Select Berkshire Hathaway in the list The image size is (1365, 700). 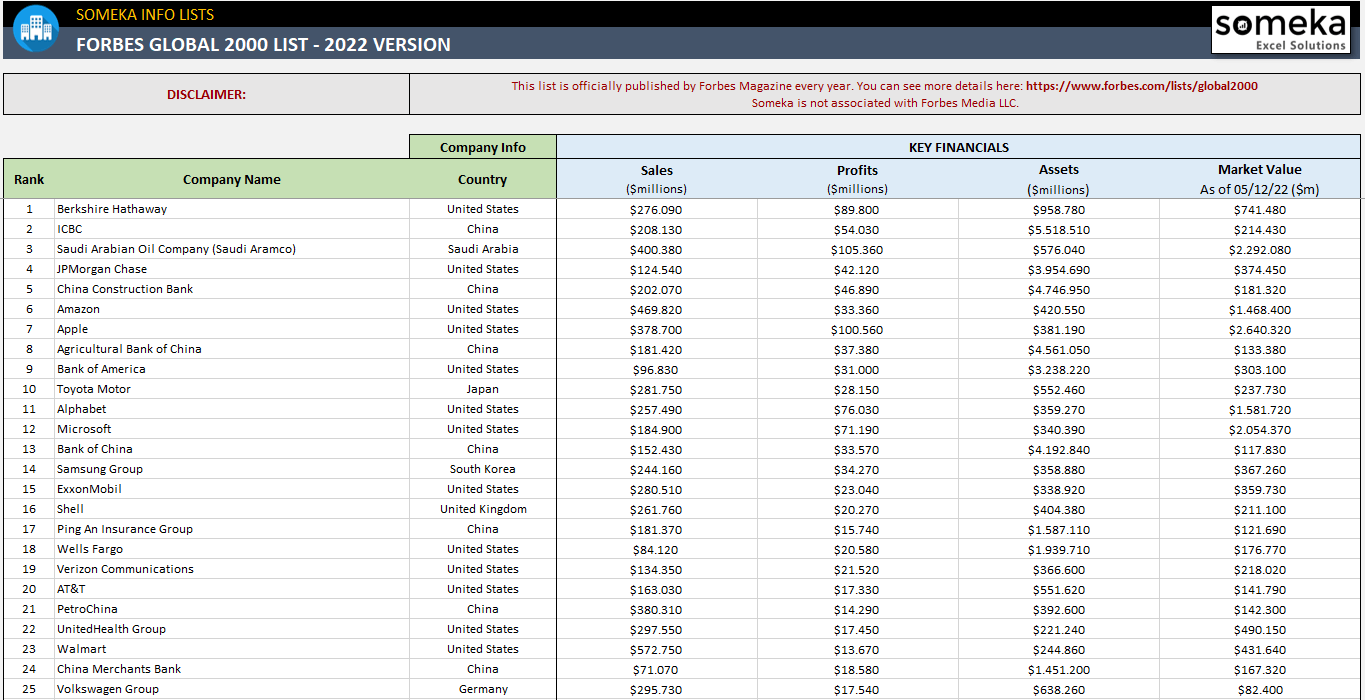(x=113, y=209)
